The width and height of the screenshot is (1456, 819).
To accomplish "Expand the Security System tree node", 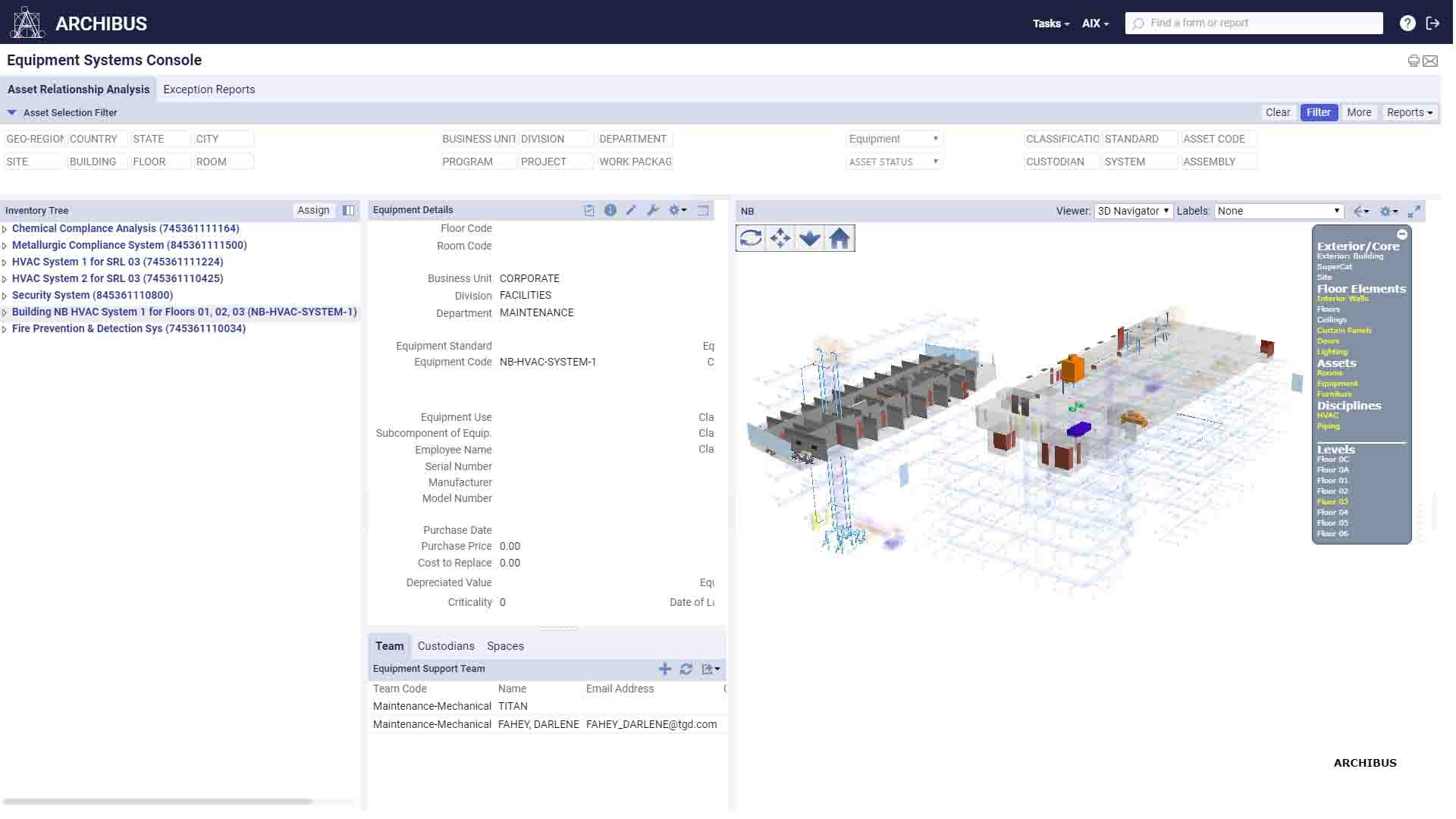I will pyautogui.click(x=5, y=296).
